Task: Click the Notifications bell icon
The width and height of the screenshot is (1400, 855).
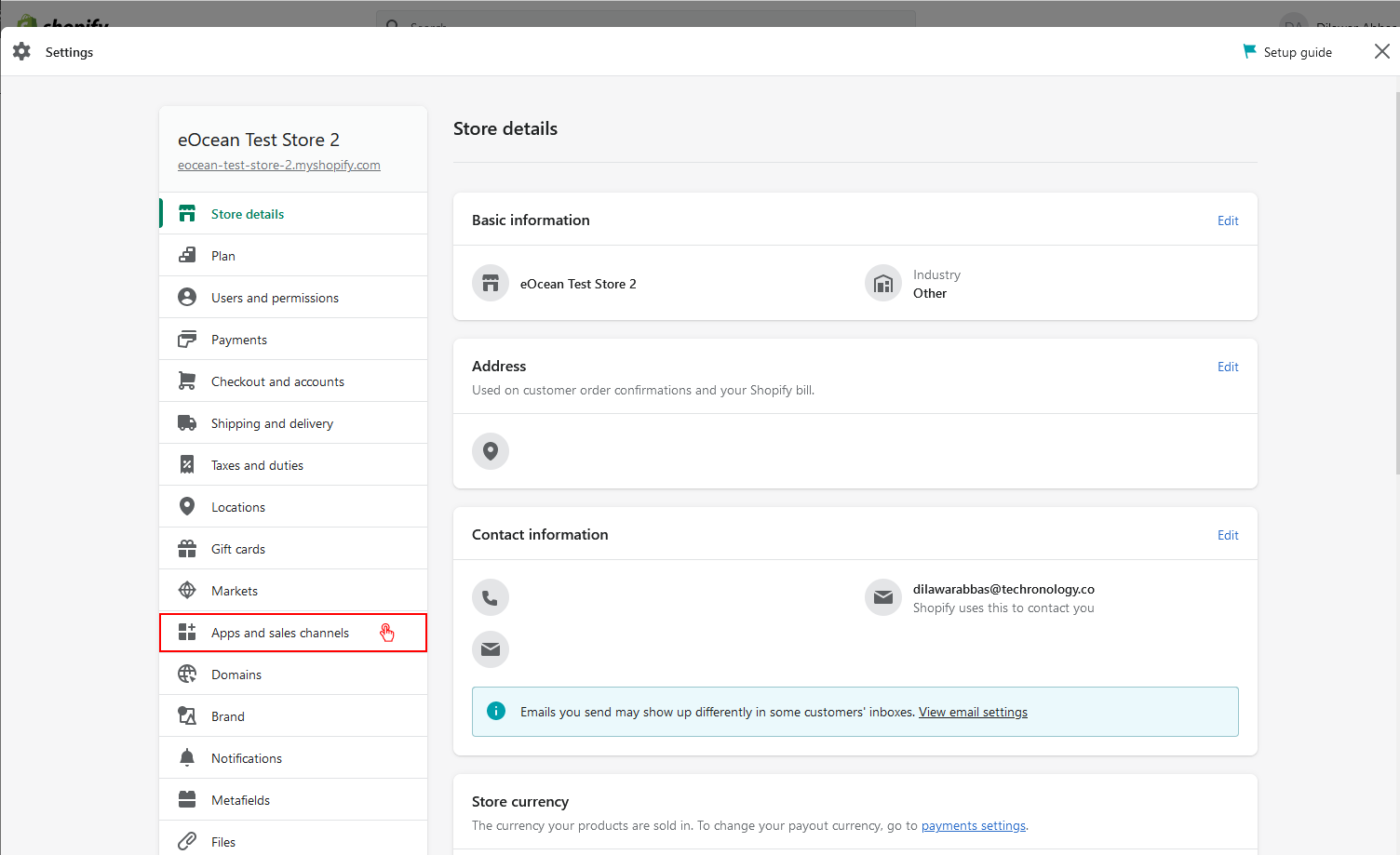Action: pos(187,758)
